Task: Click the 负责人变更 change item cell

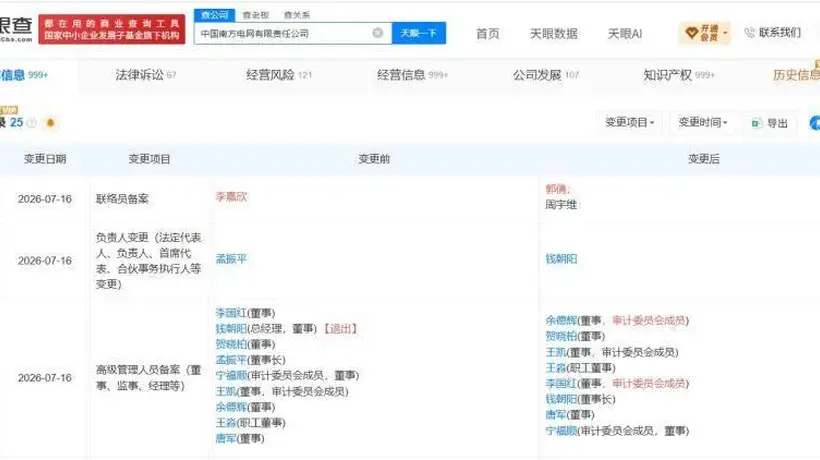Action: [149, 261]
